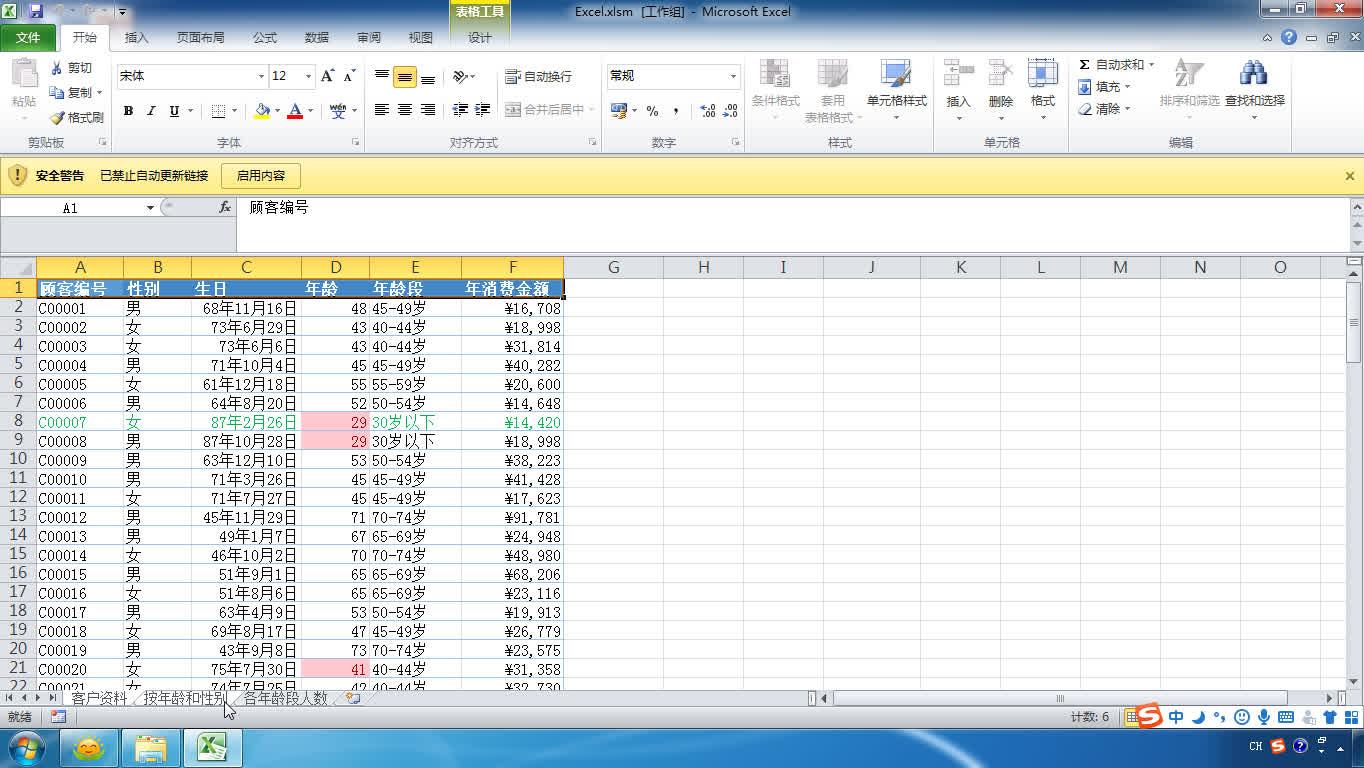The image size is (1364, 768).
Task: Switch to Insert (插入) ribbon tab
Action: pyautogui.click(x=136, y=38)
